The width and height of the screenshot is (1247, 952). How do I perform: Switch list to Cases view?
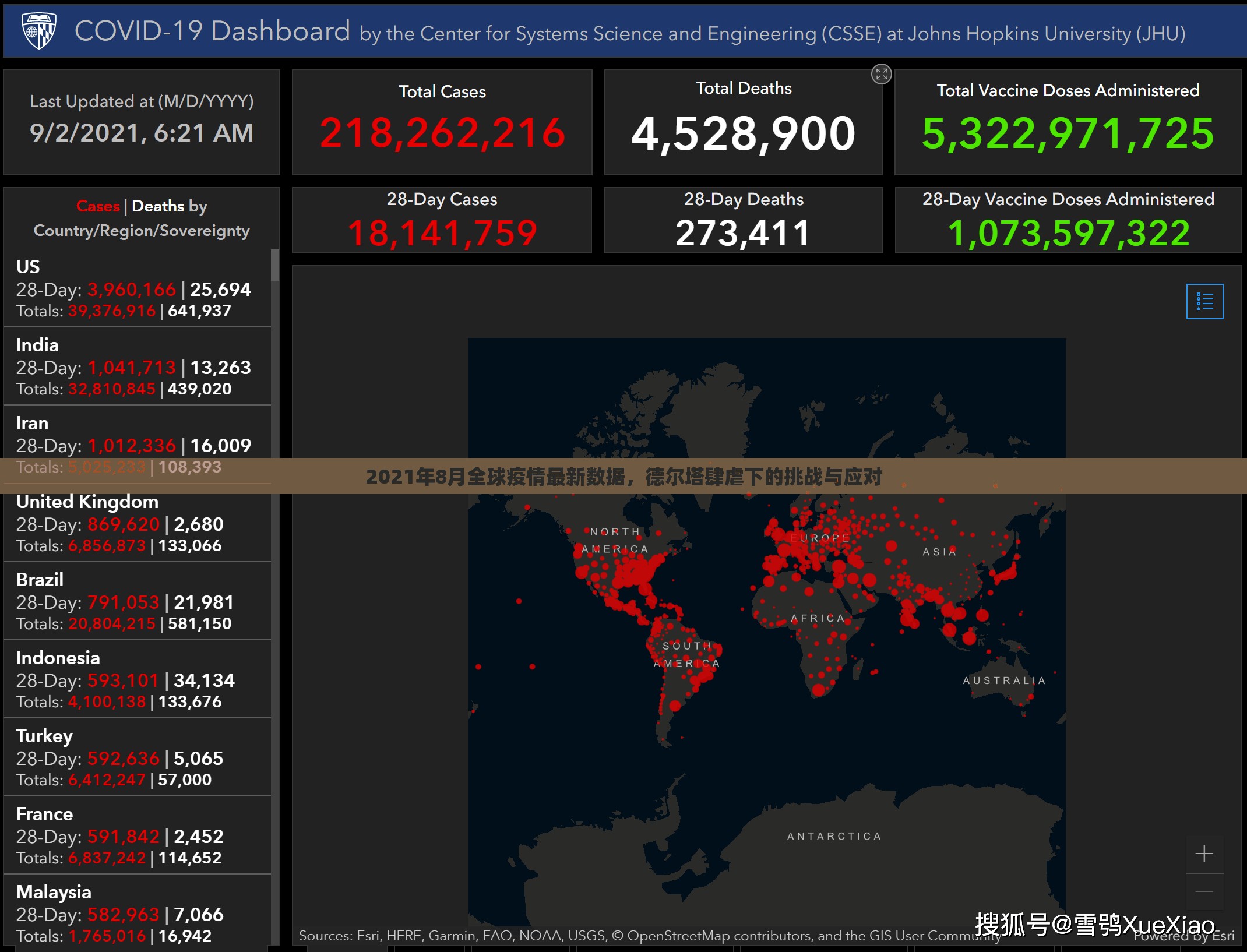(98, 206)
